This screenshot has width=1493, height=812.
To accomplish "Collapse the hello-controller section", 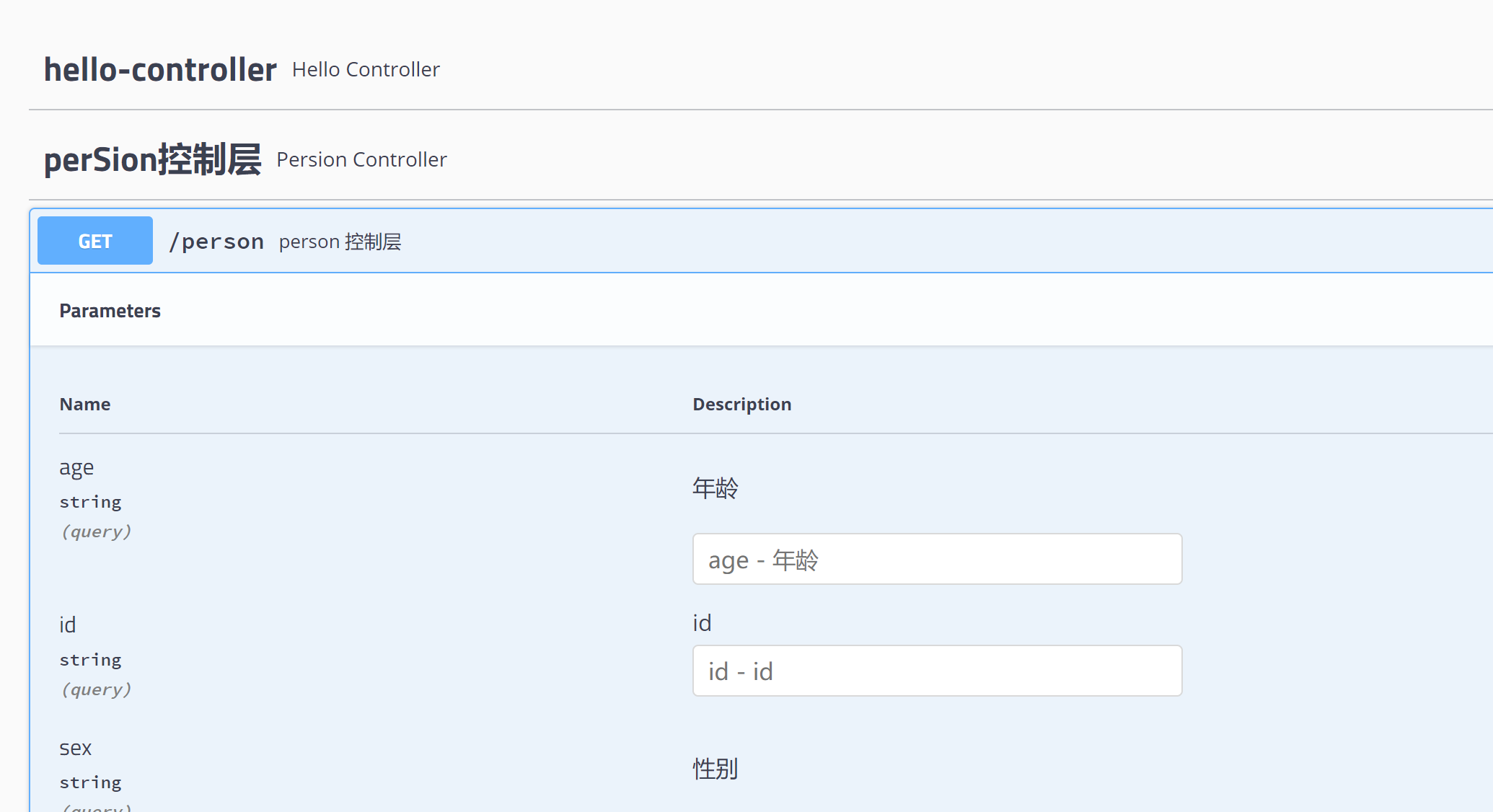I will click(159, 69).
